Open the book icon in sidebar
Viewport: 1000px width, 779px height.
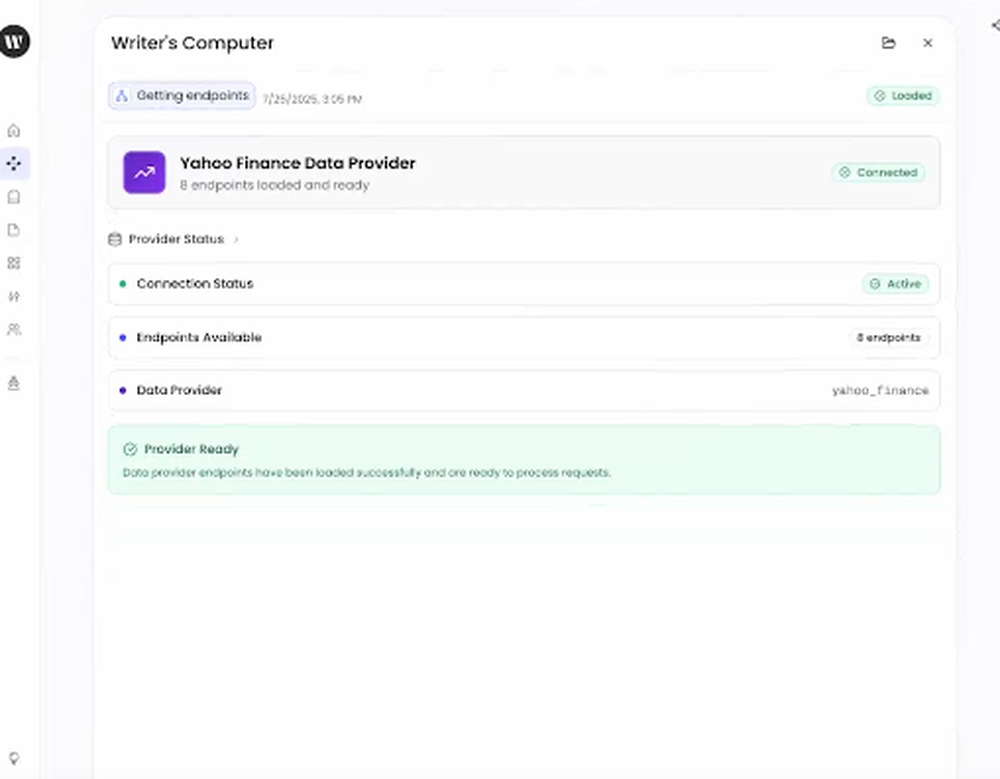(13, 197)
